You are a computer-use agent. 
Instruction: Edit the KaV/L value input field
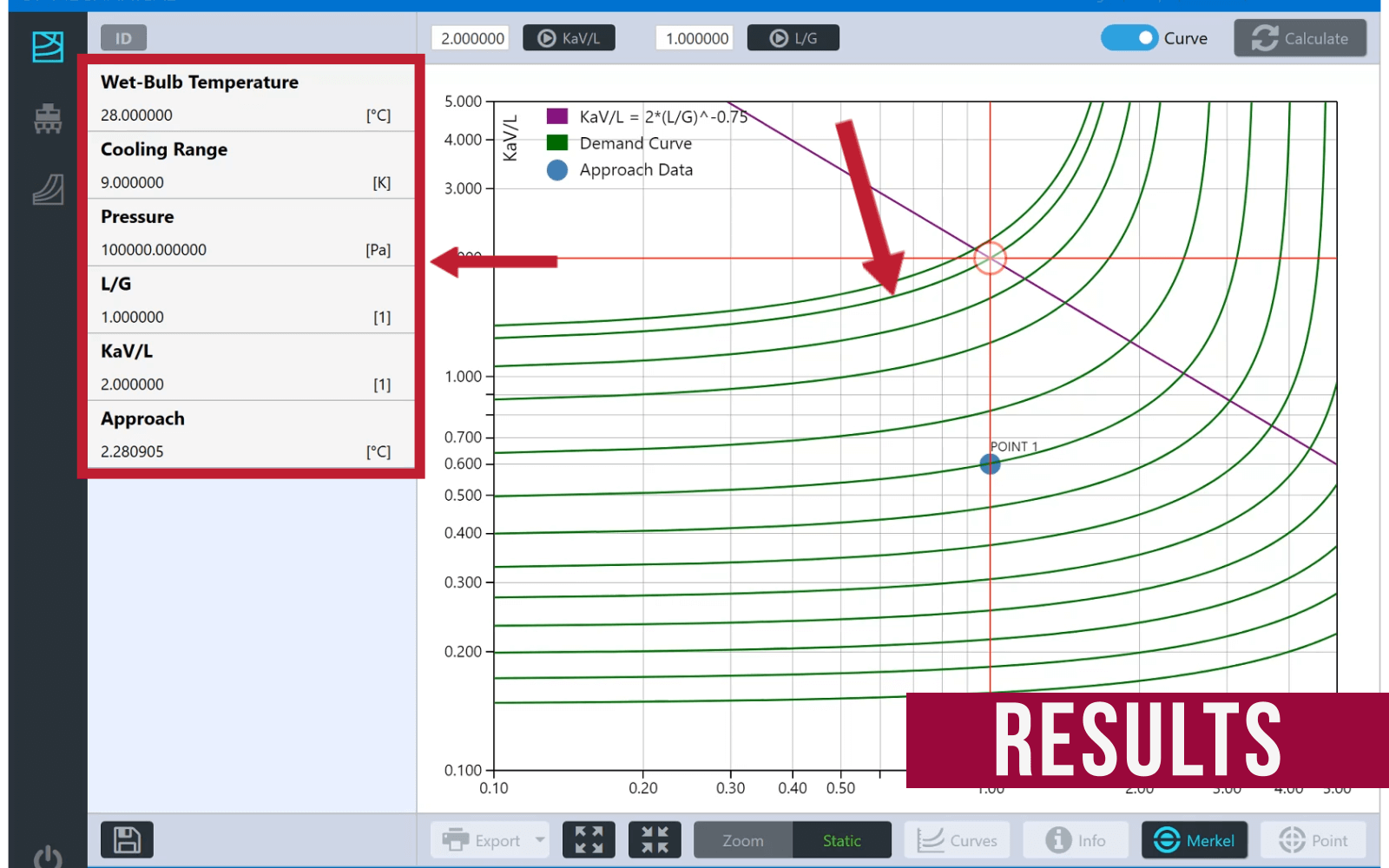pyautogui.click(x=470, y=37)
